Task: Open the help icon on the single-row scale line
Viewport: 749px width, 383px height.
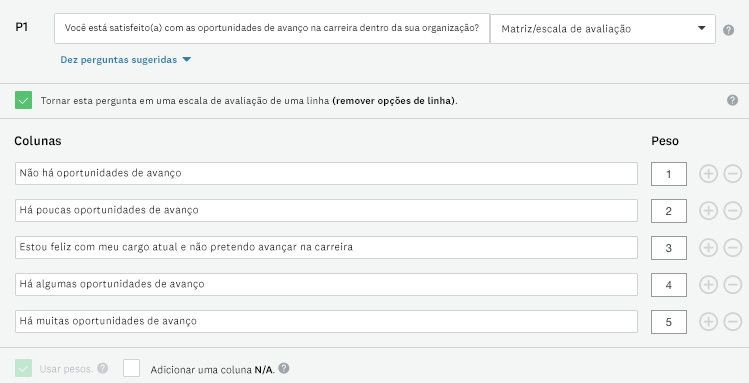Action: pyautogui.click(x=732, y=100)
